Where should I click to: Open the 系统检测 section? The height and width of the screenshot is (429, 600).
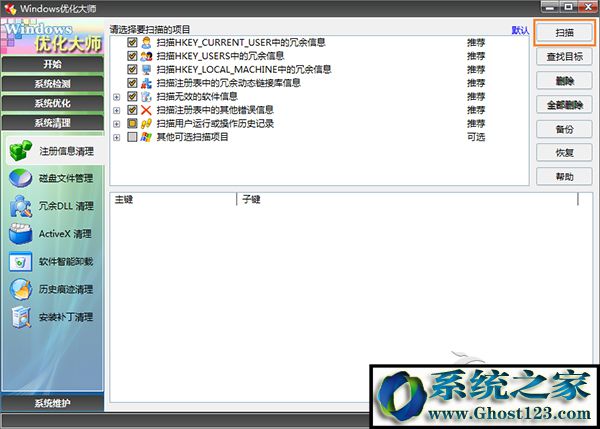52,83
